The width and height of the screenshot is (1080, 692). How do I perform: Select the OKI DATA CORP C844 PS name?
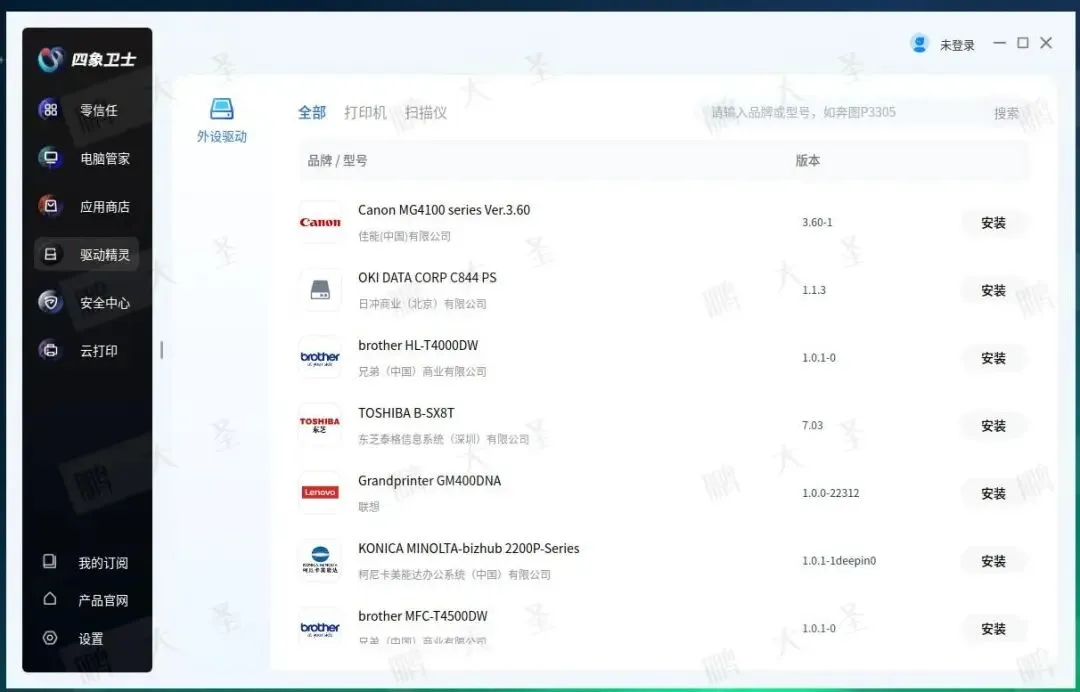click(x=427, y=277)
